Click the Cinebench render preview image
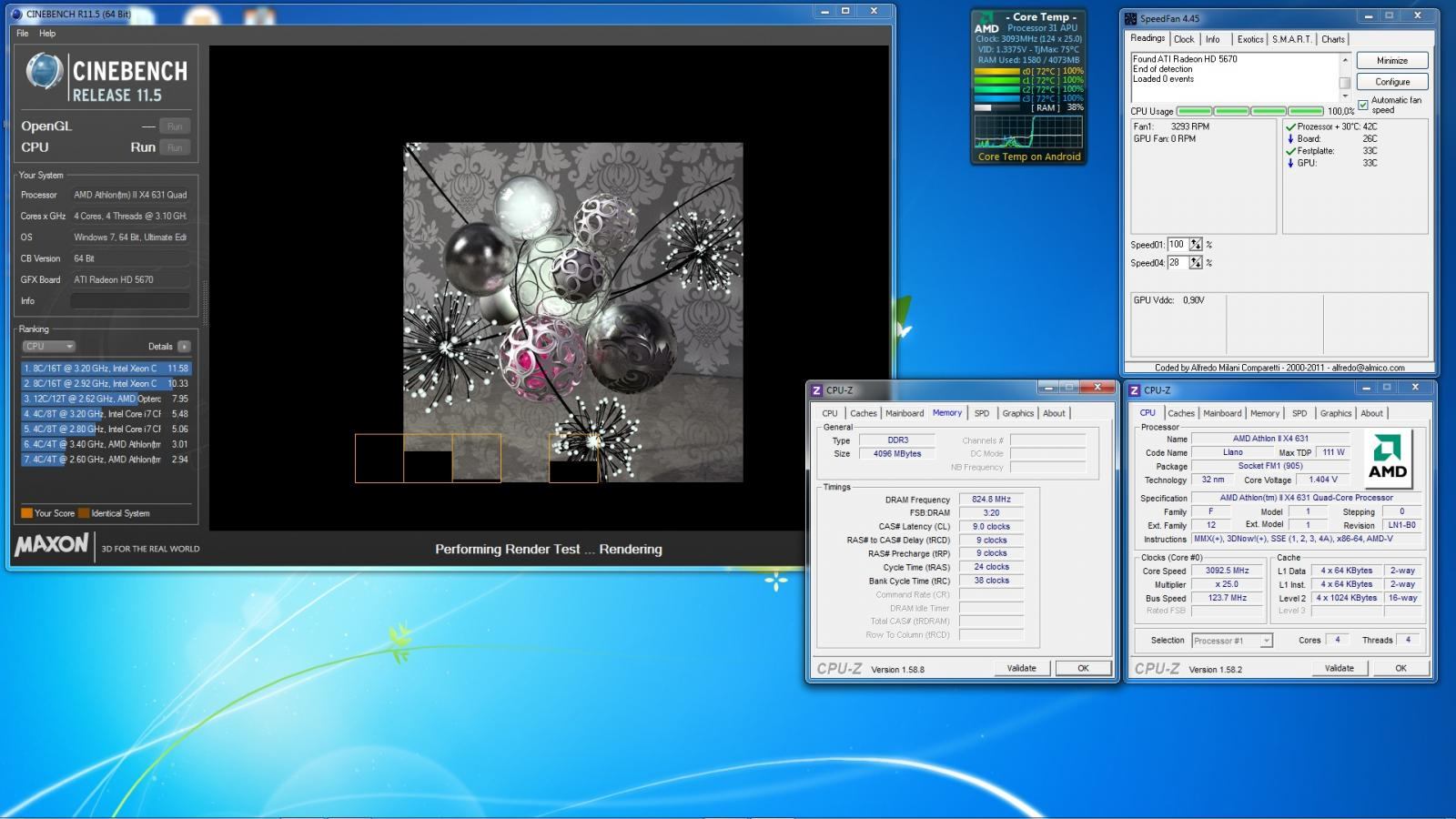1456x819 pixels. point(573,312)
